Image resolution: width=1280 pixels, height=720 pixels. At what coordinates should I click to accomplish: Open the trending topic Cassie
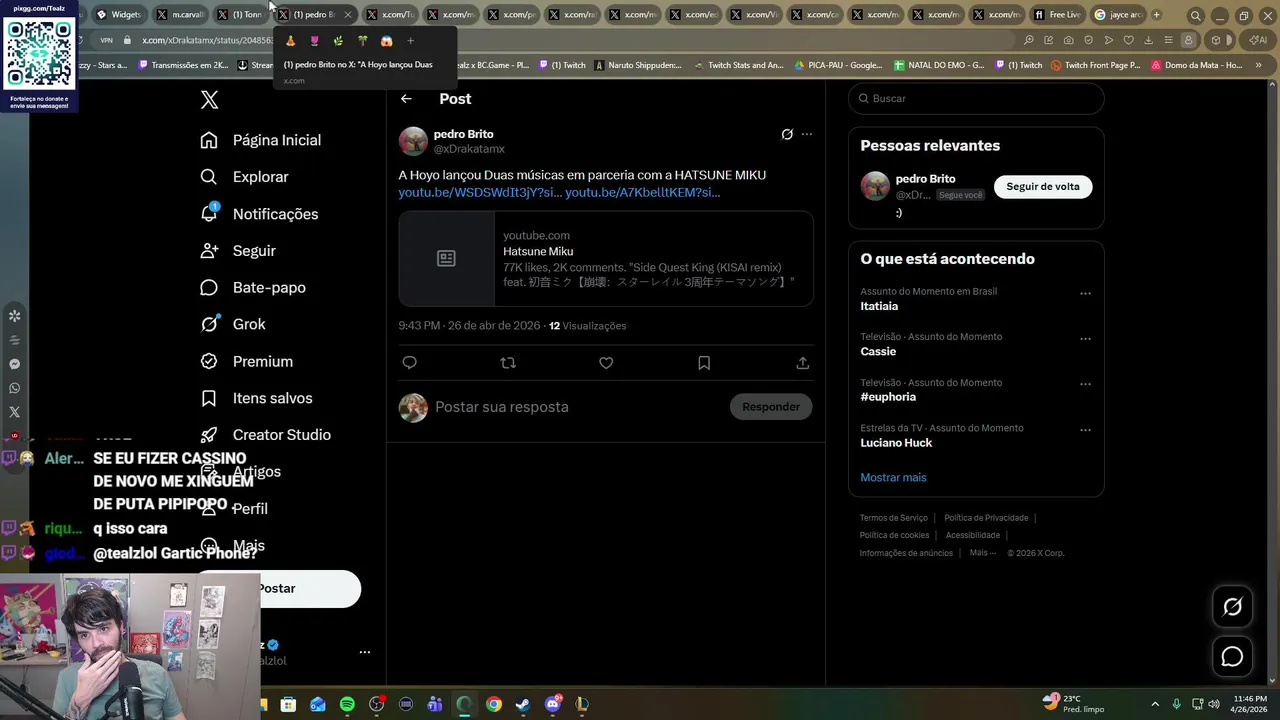click(878, 352)
